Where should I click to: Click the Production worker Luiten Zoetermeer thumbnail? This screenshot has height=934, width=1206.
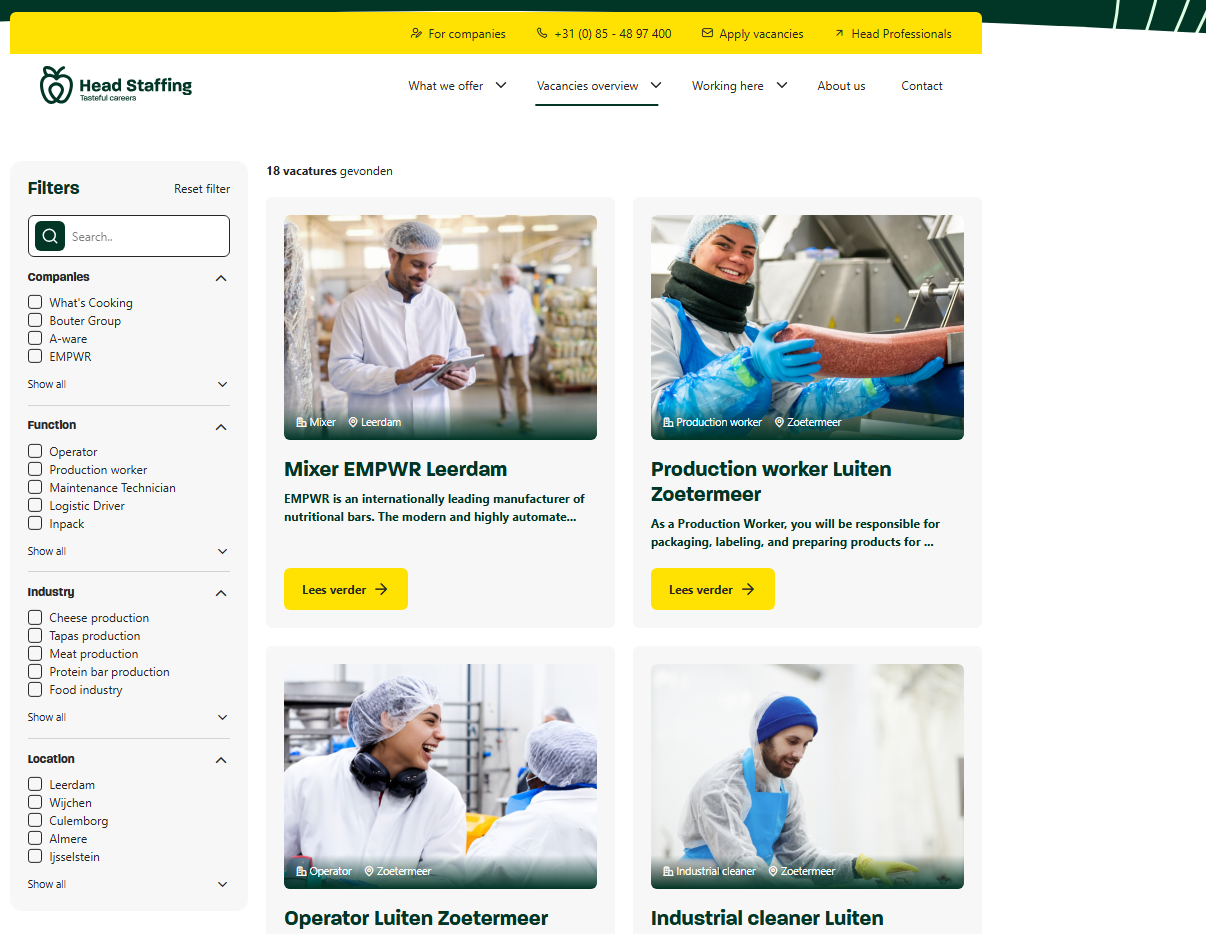[x=807, y=326]
